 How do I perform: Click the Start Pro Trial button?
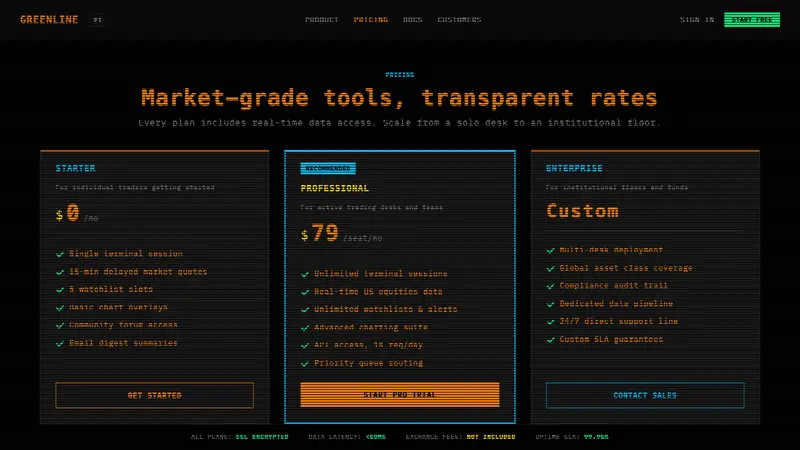point(400,394)
